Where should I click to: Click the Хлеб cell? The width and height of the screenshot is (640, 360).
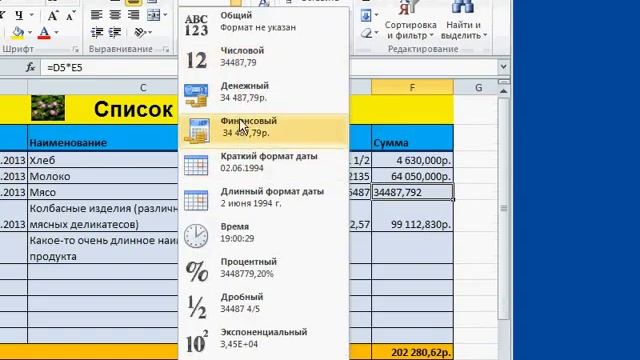point(103,160)
